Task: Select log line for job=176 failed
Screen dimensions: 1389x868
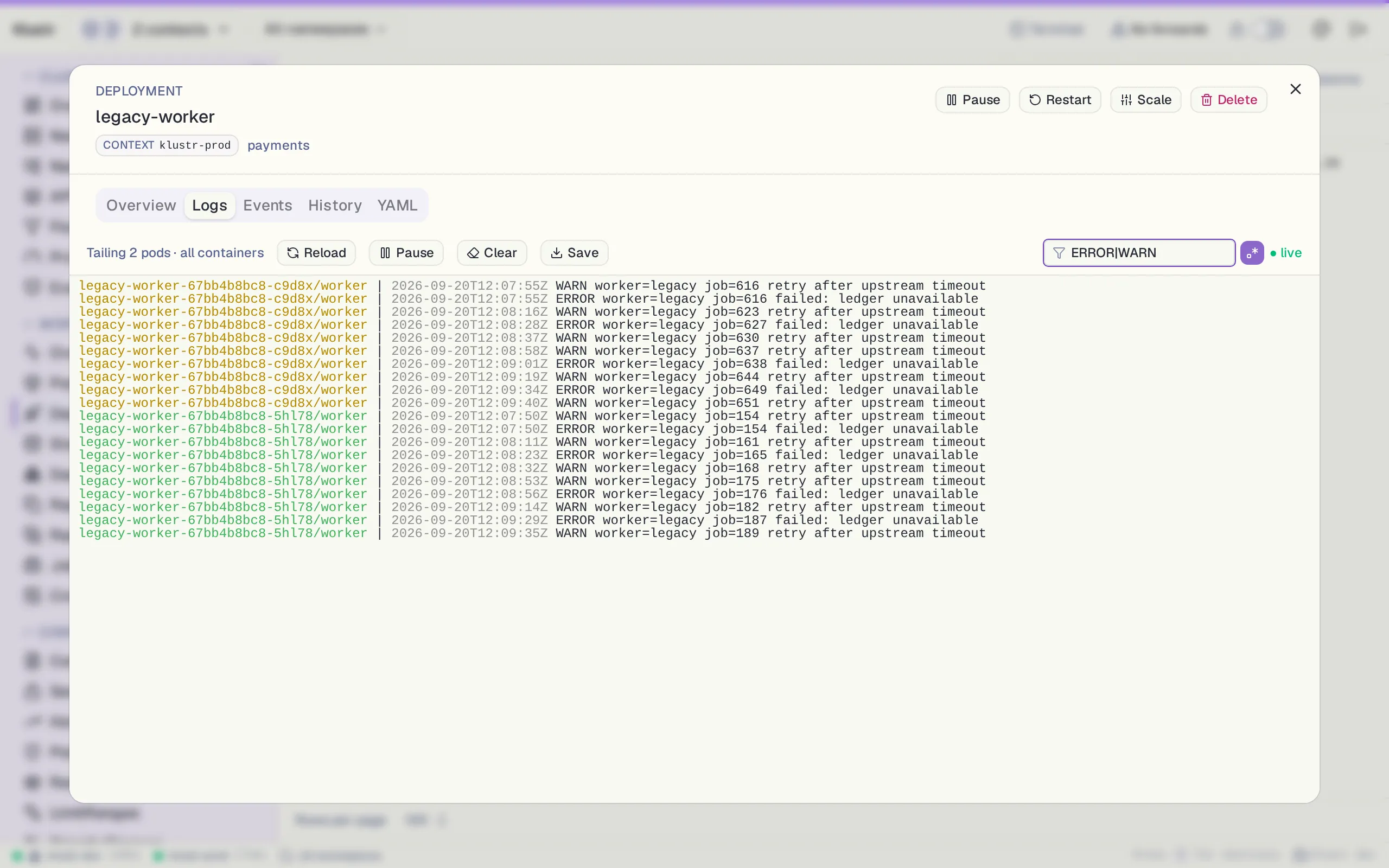Action: pos(528,494)
